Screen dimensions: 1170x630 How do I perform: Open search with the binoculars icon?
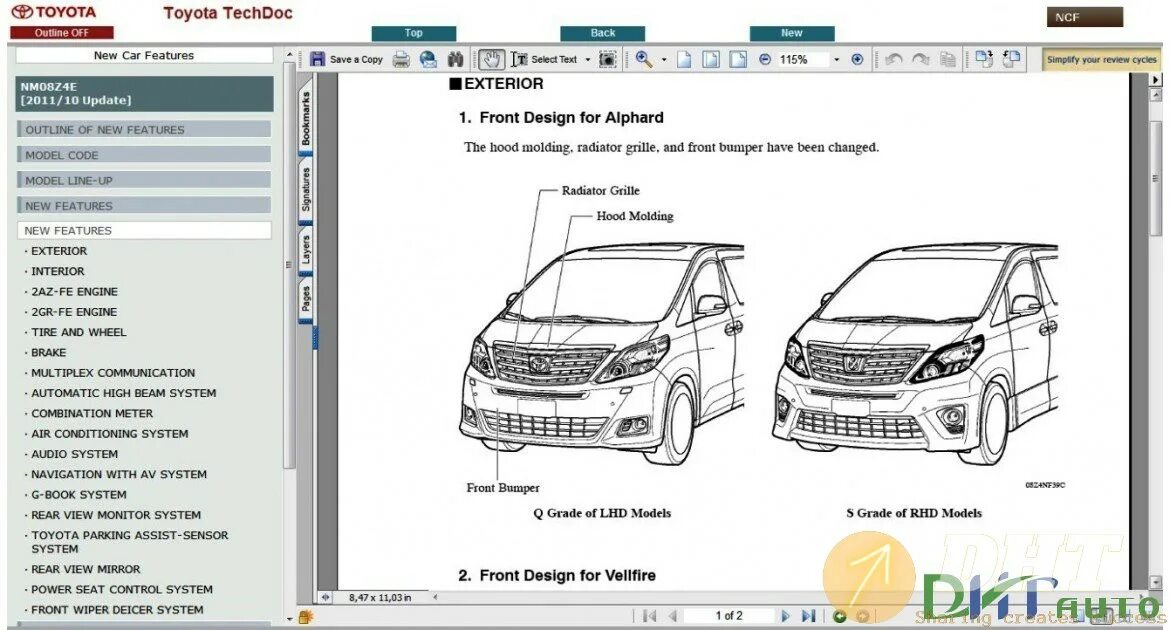click(x=455, y=59)
